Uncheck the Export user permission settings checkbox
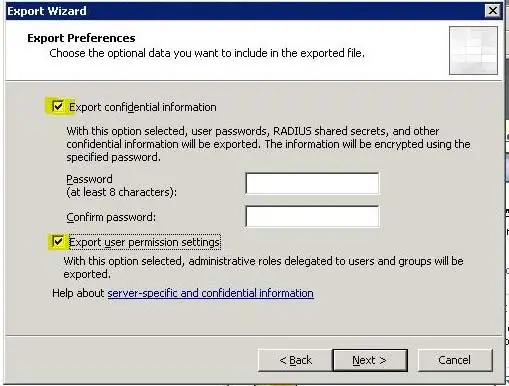The width and height of the screenshot is (509, 386). pos(58,241)
